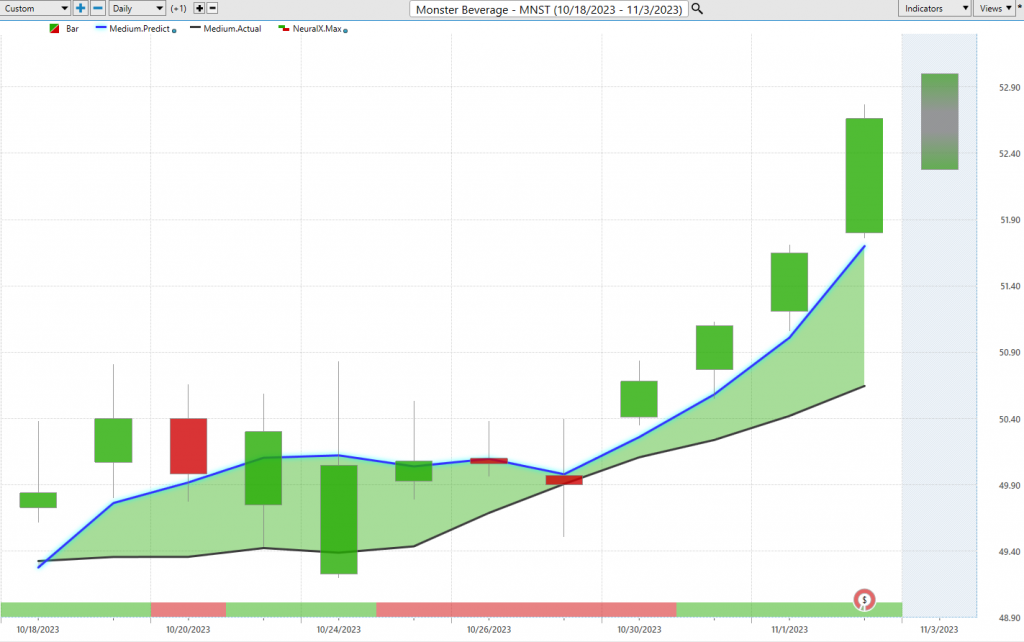
Task: Click the blue plus zoom-in button
Action: click(80, 8)
